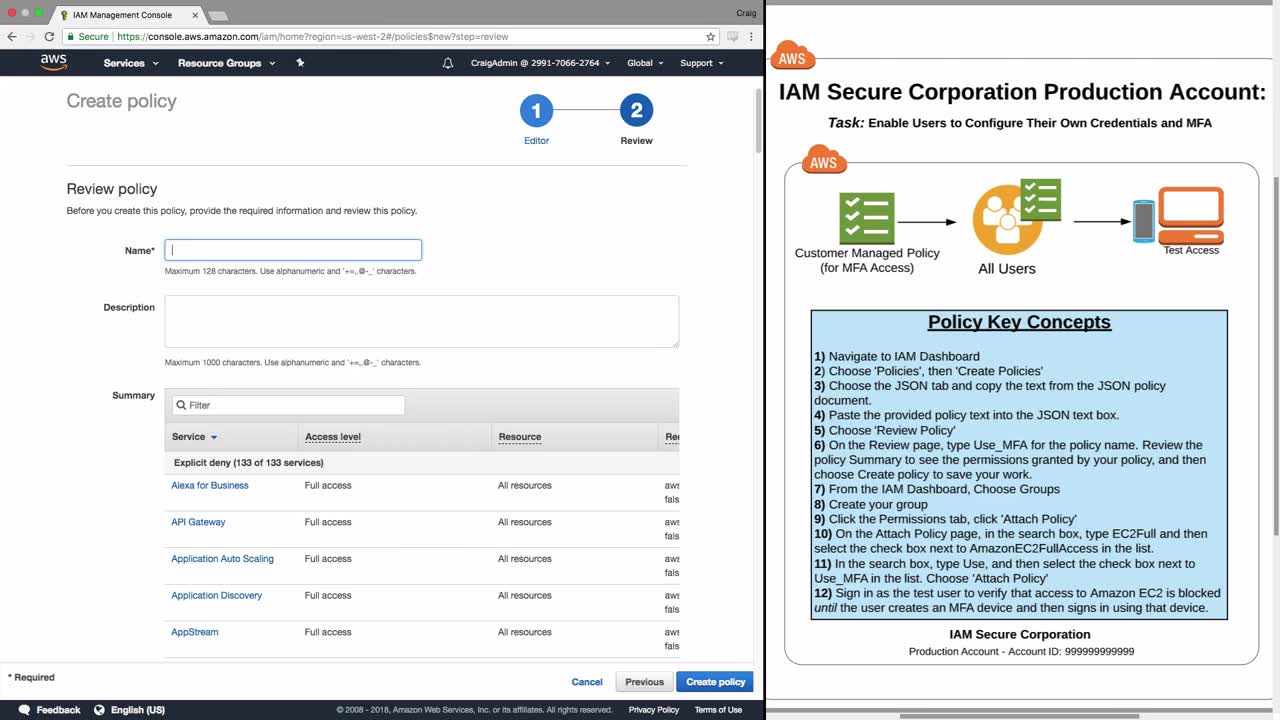Click the Craig profile button in Chrome
Viewport: 1280px width, 720px height.
pos(746,13)
